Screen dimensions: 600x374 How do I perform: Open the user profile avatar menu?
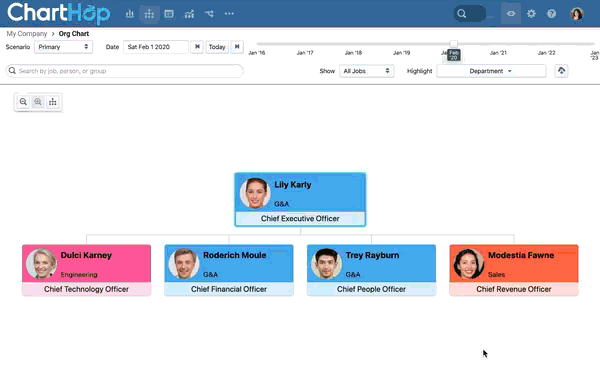point(577,14)
